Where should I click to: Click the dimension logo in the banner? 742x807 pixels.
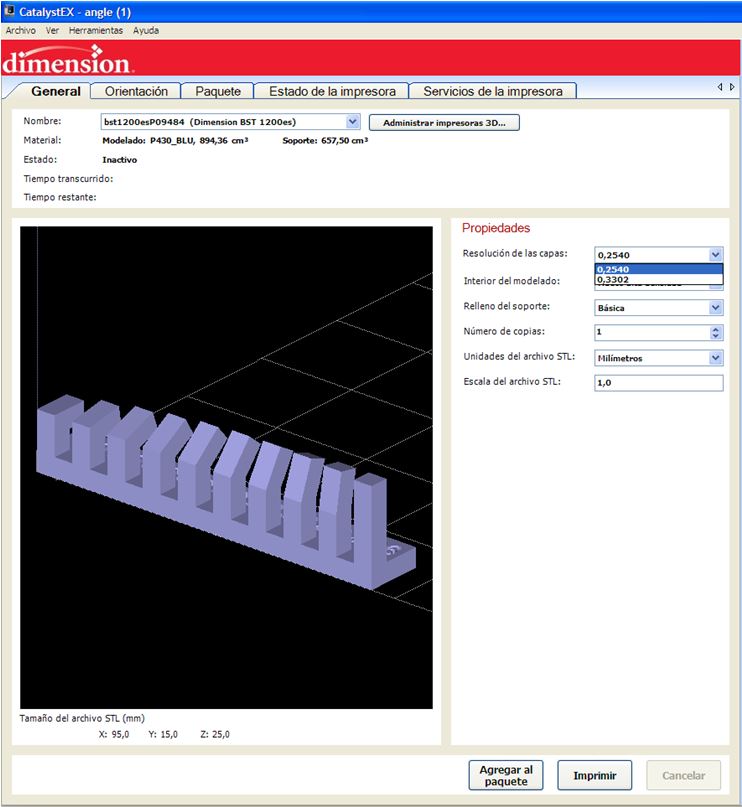pos(68,60)
